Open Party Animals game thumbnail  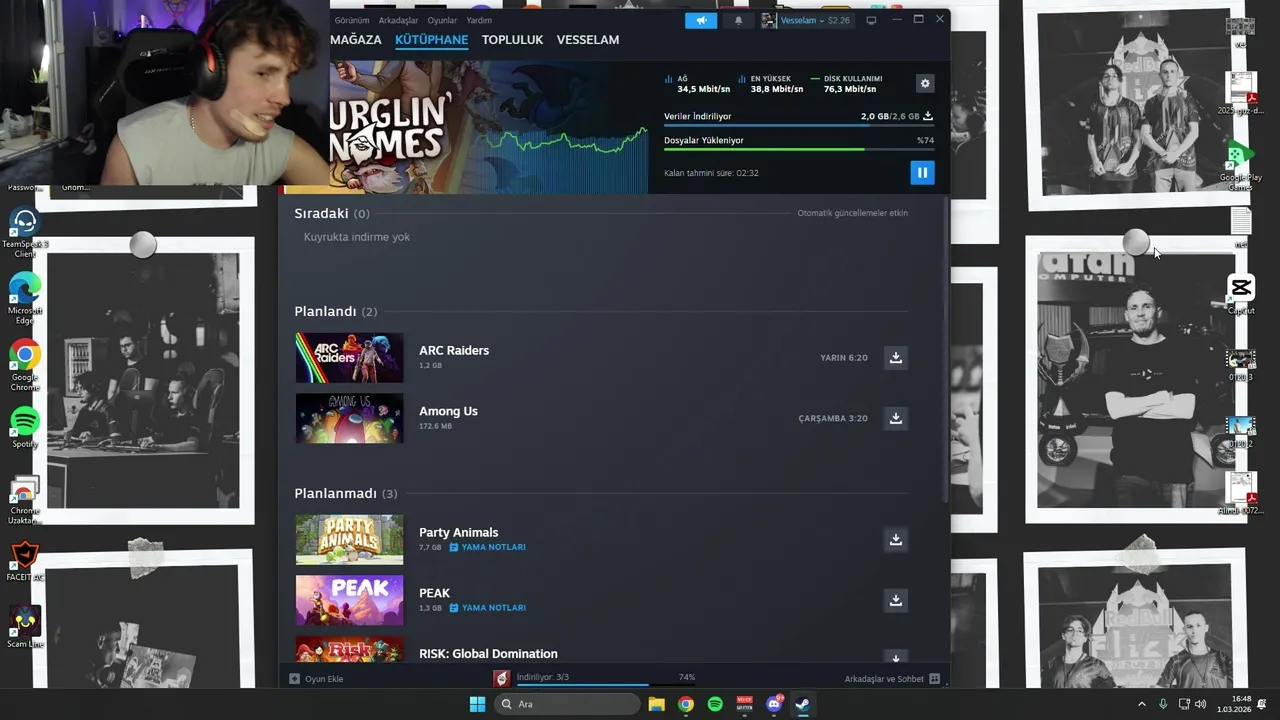(x=349, y=539)
